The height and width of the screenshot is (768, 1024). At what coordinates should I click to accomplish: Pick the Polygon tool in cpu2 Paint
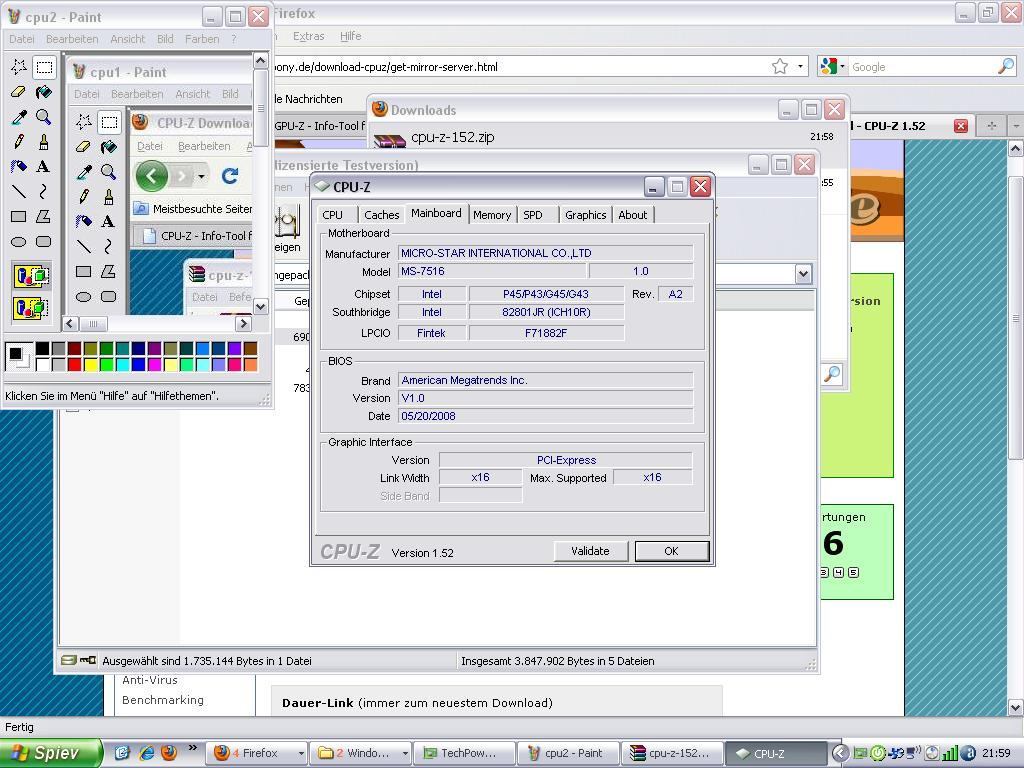coord(44,216)
